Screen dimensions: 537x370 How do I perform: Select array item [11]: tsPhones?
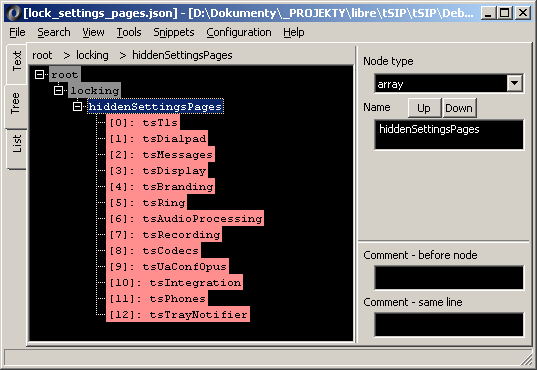coord(157,298)
